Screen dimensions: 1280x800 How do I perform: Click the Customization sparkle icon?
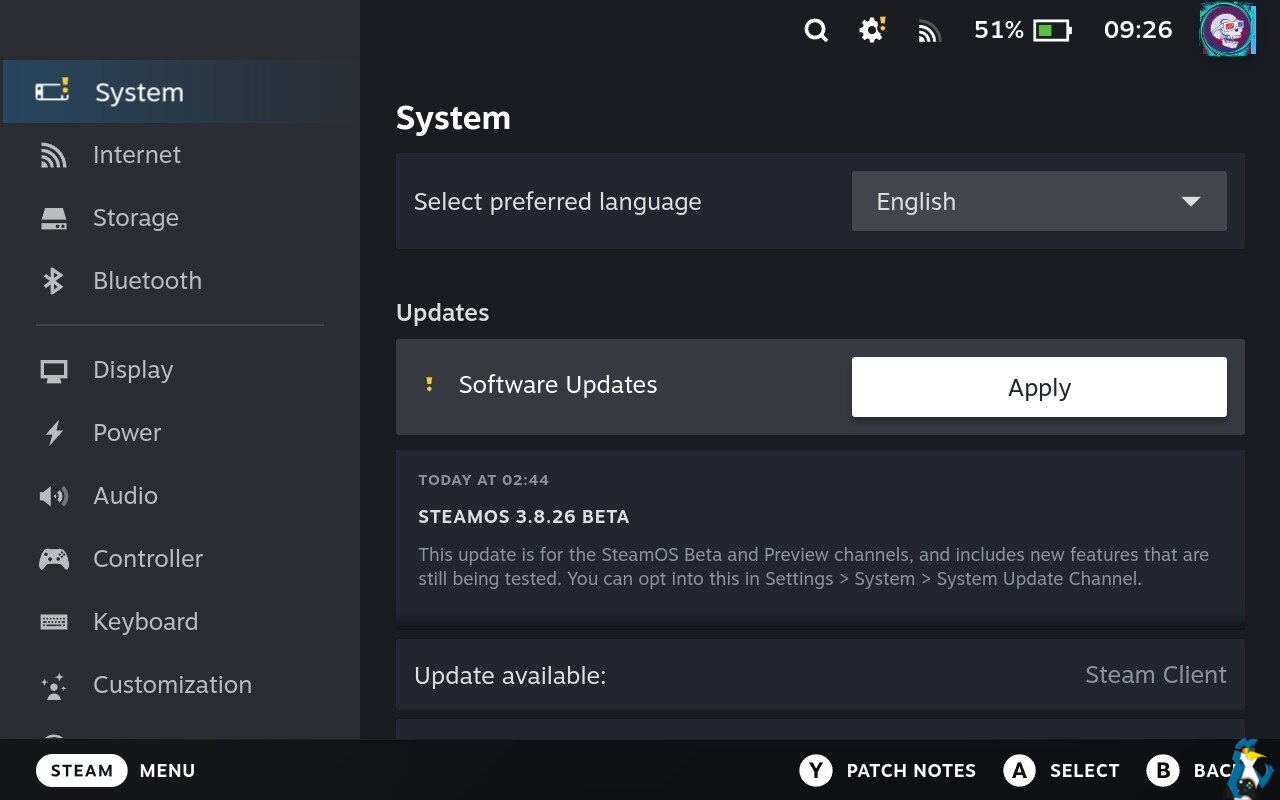54,685
